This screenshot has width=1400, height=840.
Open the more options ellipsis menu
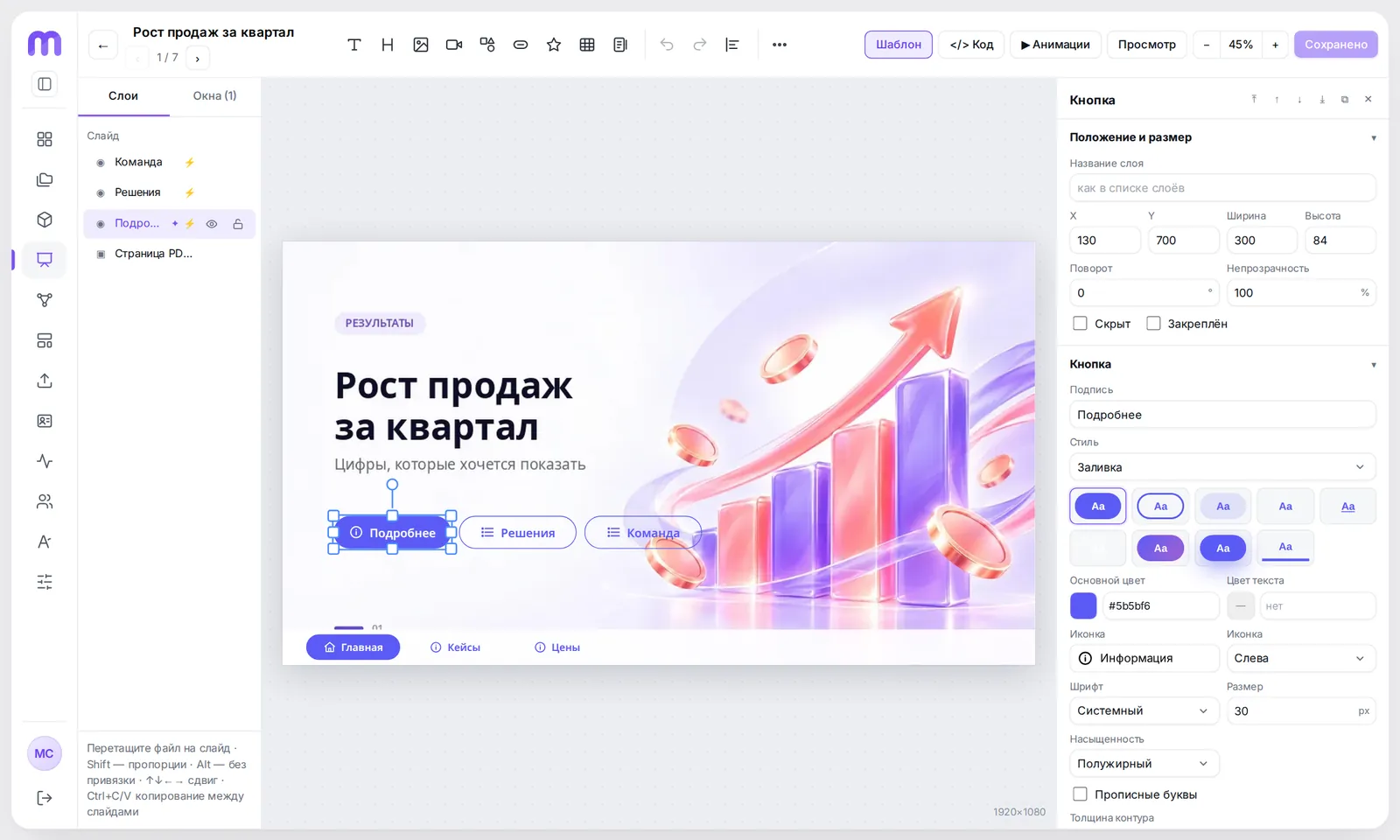point(780,45)
